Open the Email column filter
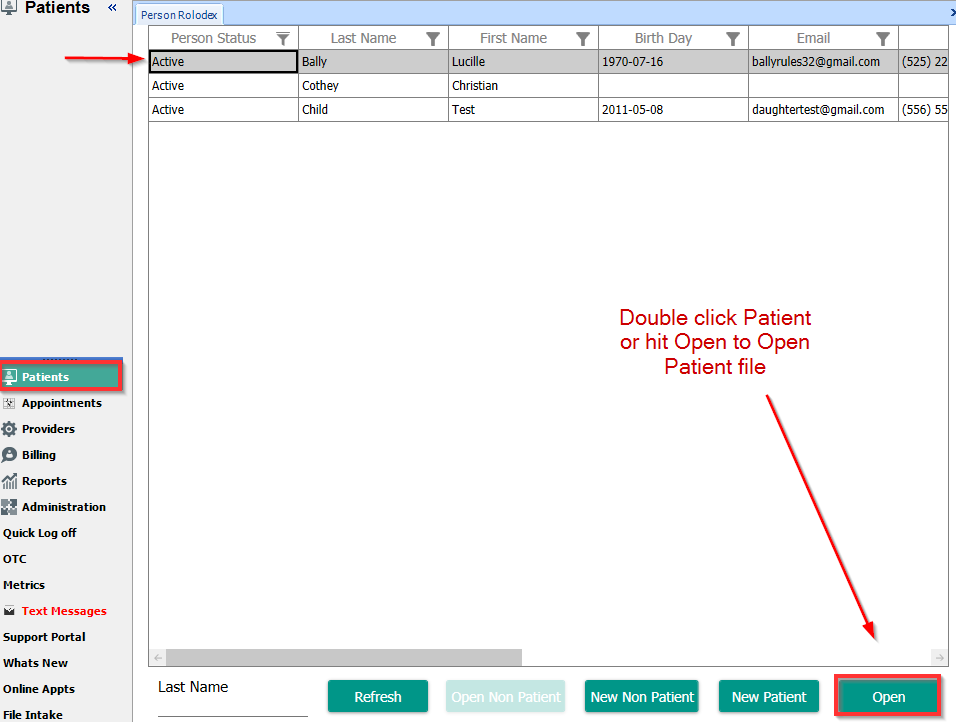 coord(883,38)
